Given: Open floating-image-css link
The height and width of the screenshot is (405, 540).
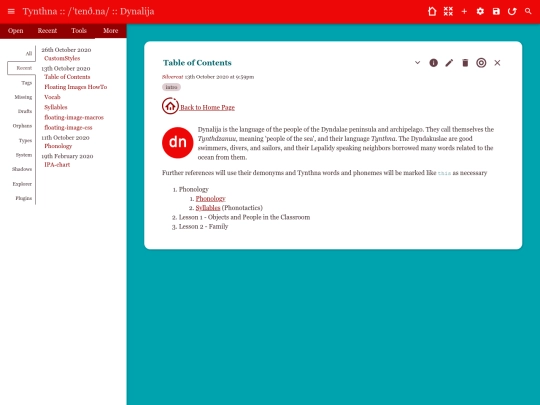Looking at the screenshot, I should pyautogui.click(x=68, y=127).
